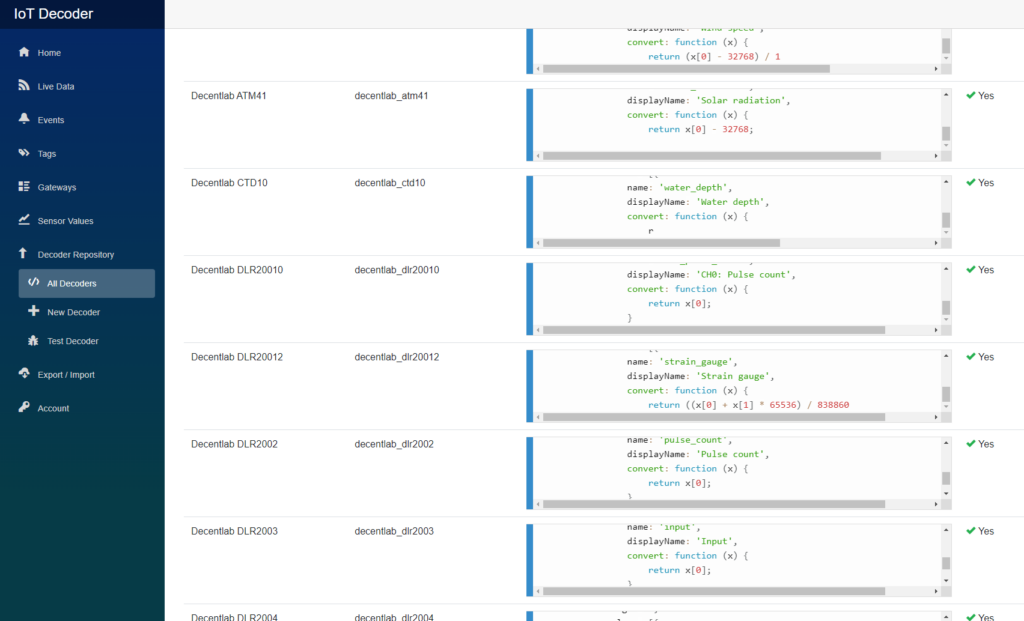Click green checkmark in Decentlab DLR20012 row
1024x621 pixels.
coord(970,357)
